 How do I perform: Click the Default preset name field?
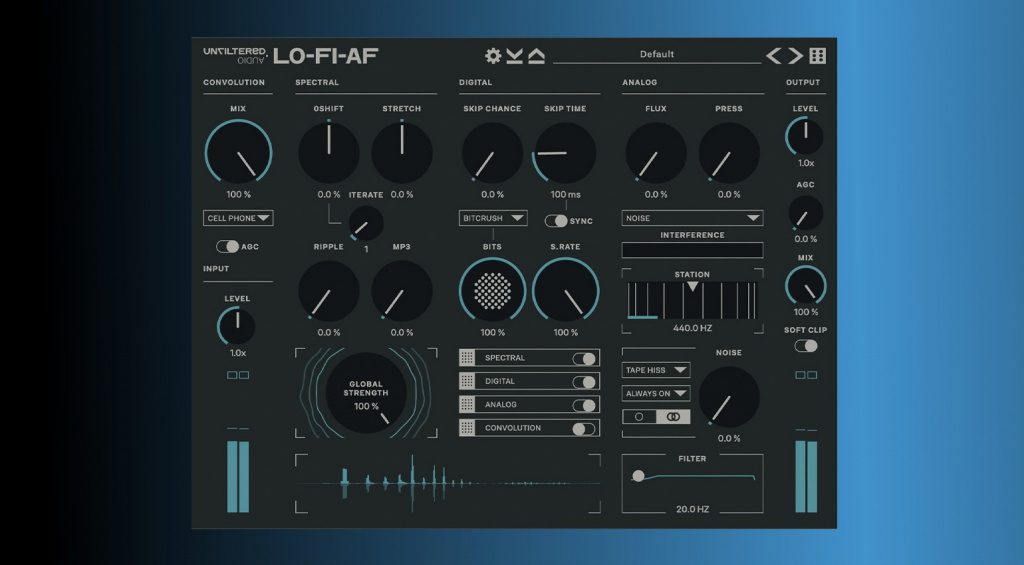pos(657,54)
